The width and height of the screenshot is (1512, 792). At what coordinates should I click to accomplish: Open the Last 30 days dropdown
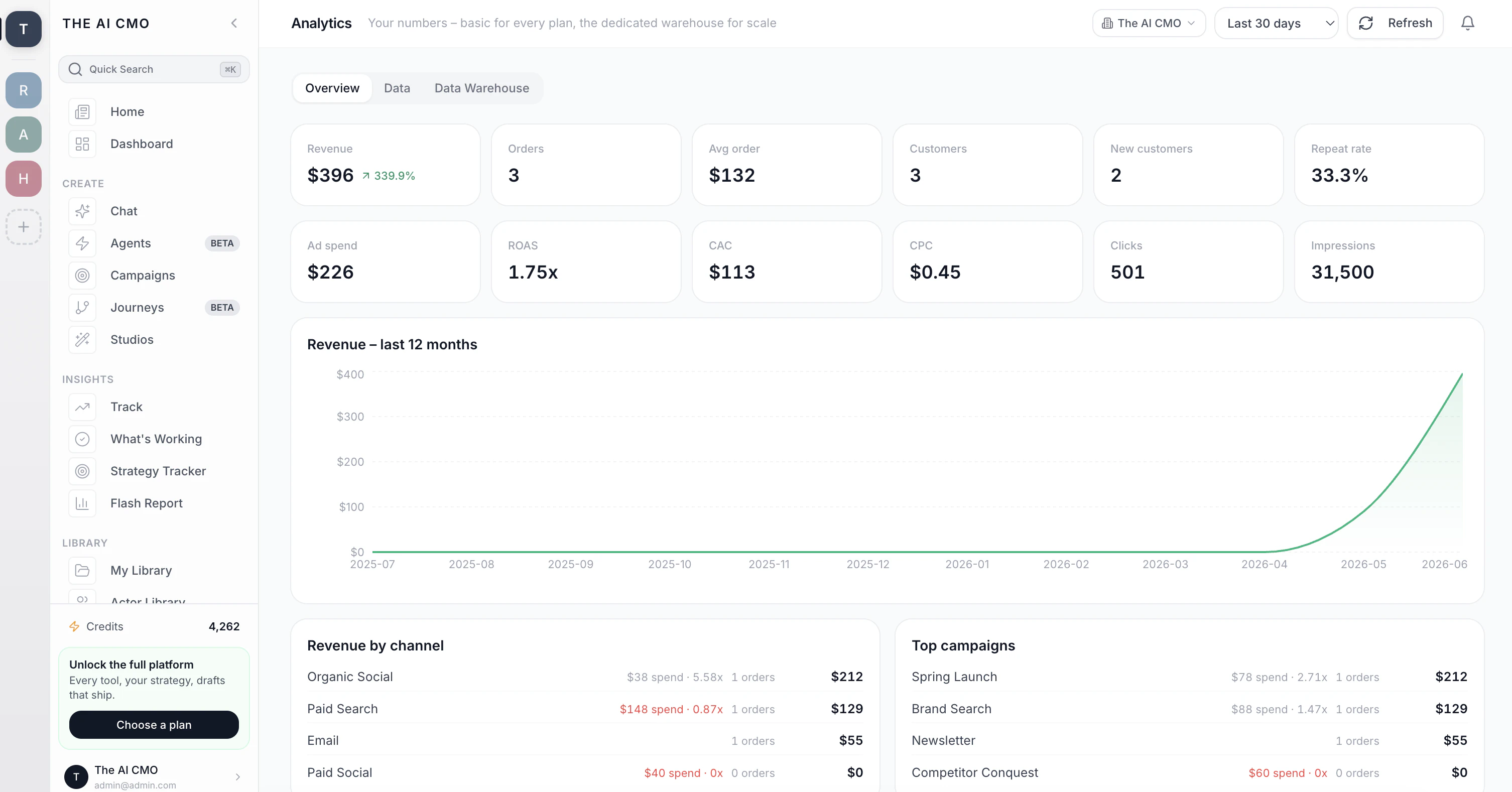[1276, 24]
